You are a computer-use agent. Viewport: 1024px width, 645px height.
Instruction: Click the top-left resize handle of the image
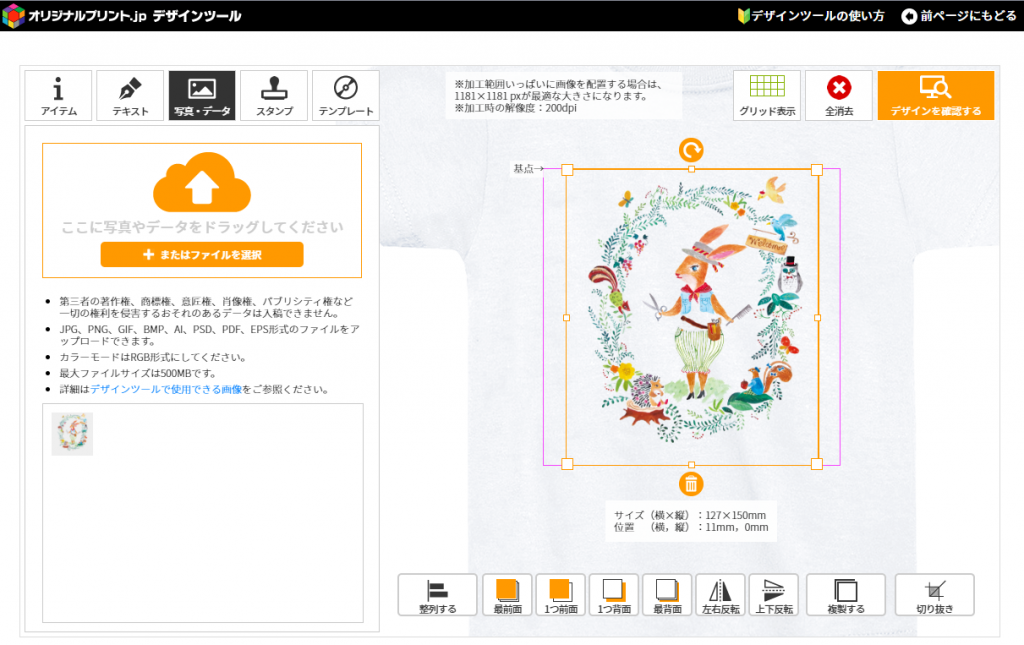567,170
